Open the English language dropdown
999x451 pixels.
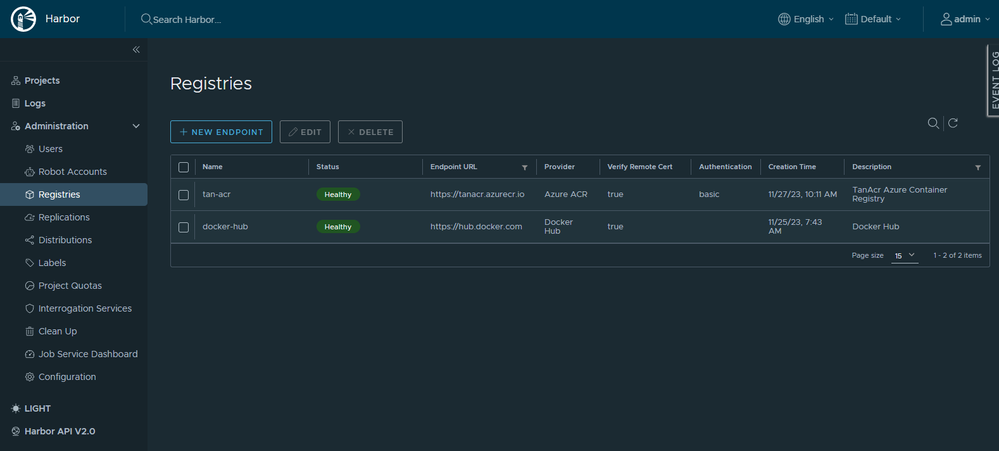[806, 19]
